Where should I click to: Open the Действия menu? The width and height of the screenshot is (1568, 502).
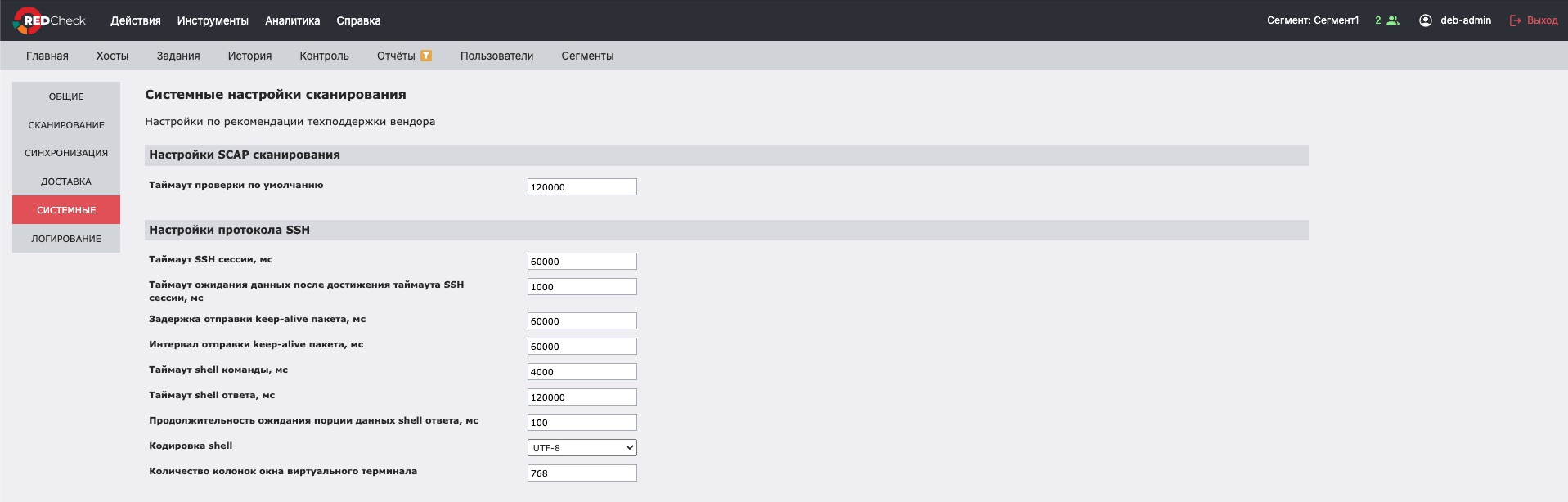pyautogui.click(x=136, y=20)
